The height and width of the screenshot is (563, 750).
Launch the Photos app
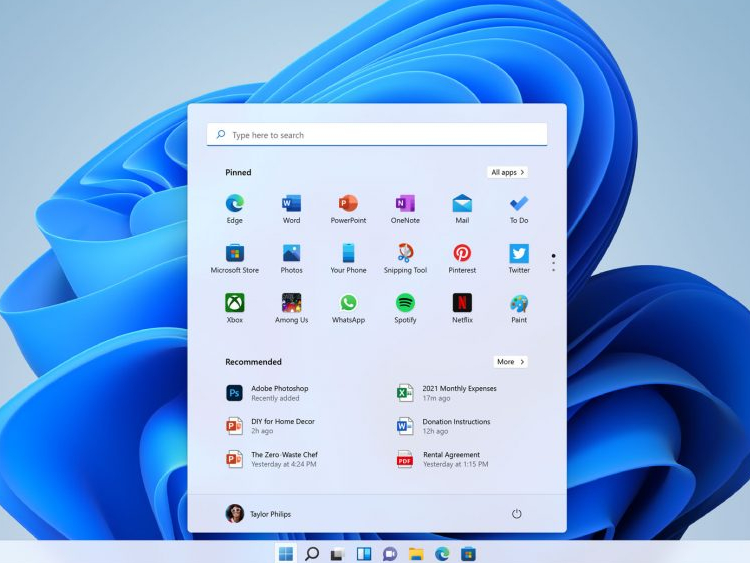(x=291, y=259)
